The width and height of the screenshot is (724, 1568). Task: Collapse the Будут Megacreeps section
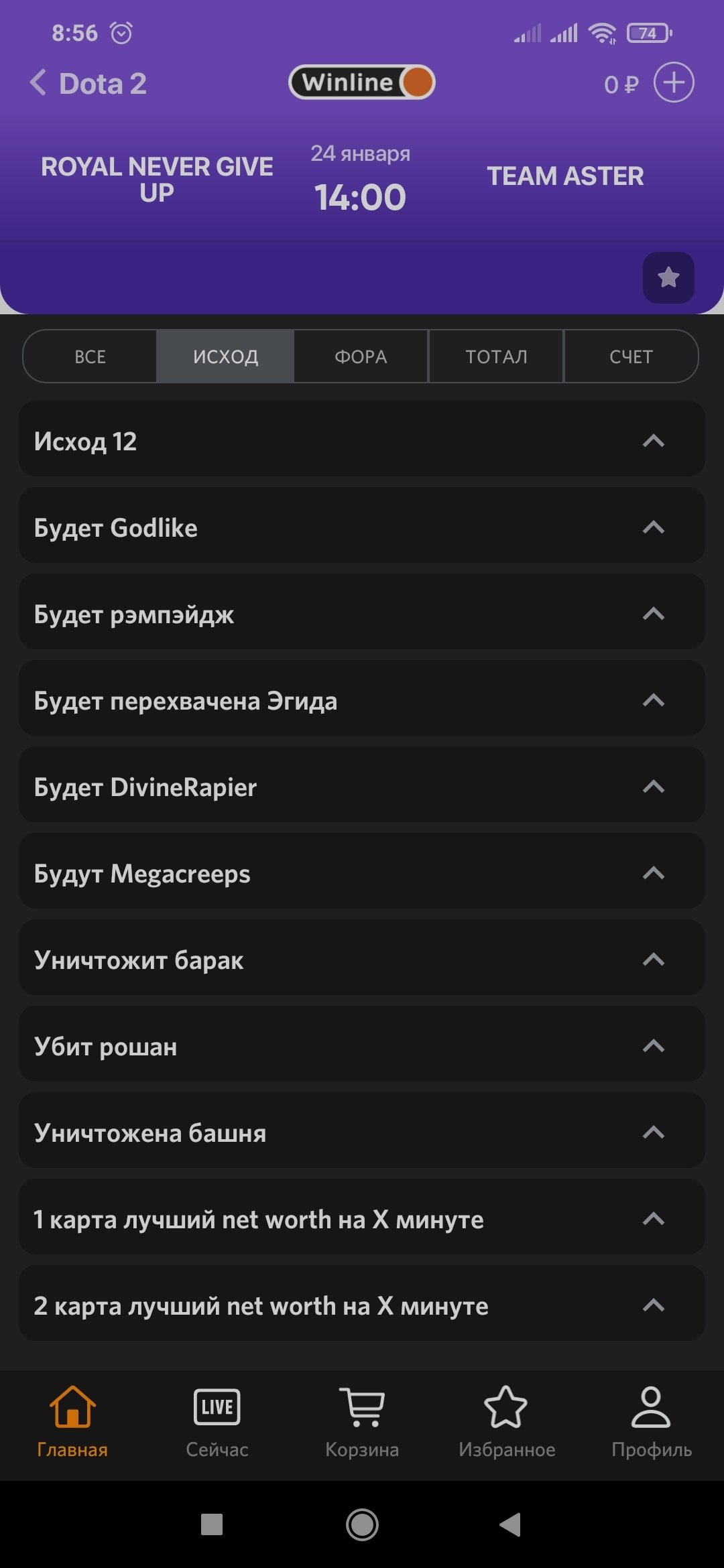point(654,873)
